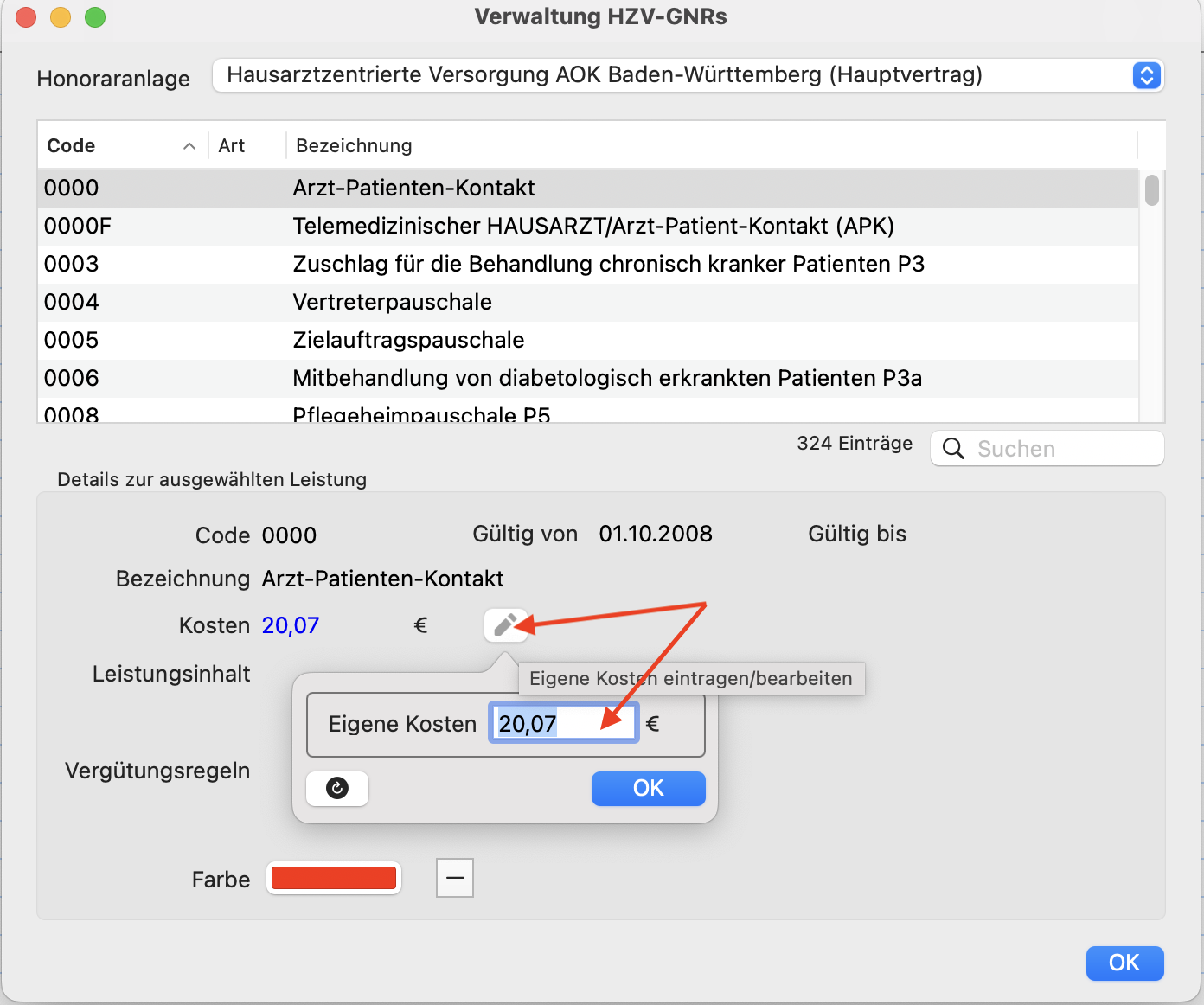This screenshot has height=1005, width=1204.
Task: Click the blue dropdown arrows of Honoraranlage
Action: [1146, 75]
